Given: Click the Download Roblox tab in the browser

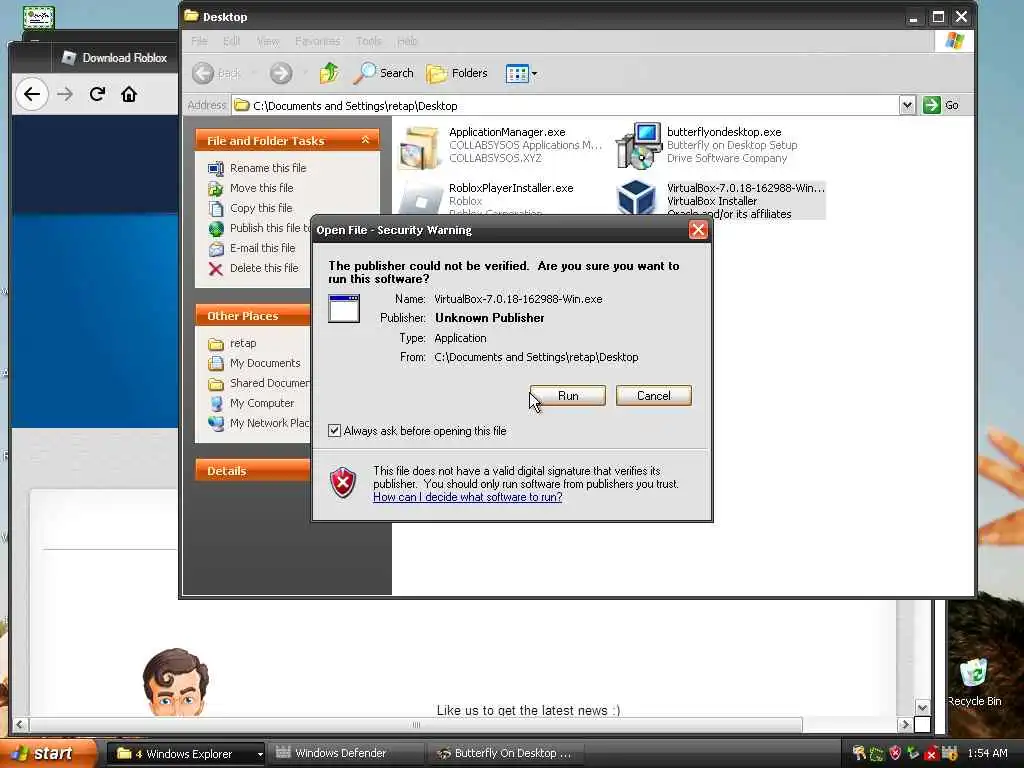Looking at the screenshot, I should tap(115, 57).
